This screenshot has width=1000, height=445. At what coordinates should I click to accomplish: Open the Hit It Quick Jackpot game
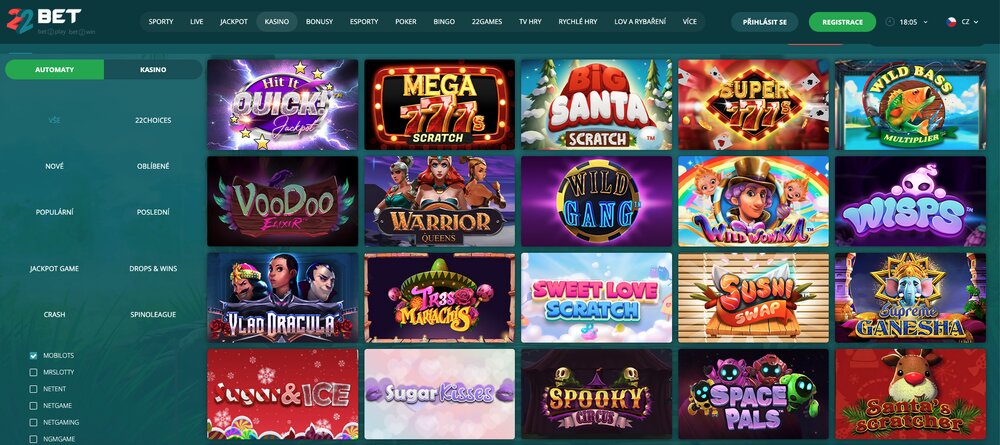[x=283, y=105]
